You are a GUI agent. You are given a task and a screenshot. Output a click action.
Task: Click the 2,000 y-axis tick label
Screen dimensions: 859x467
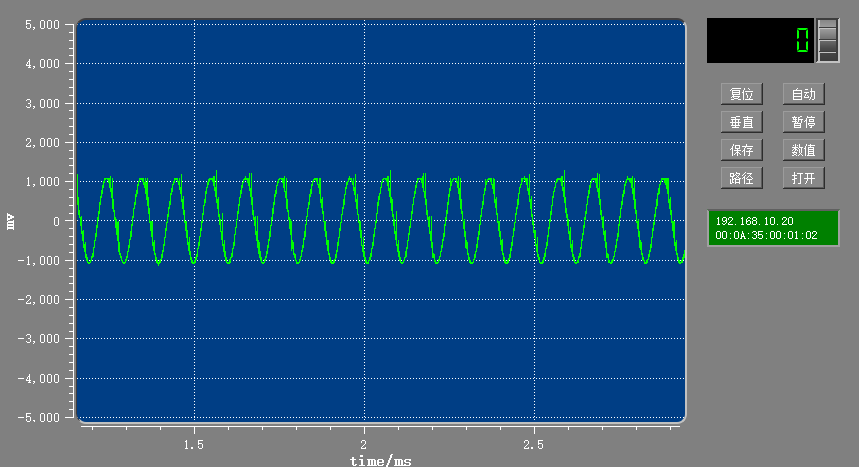(42, 143)
